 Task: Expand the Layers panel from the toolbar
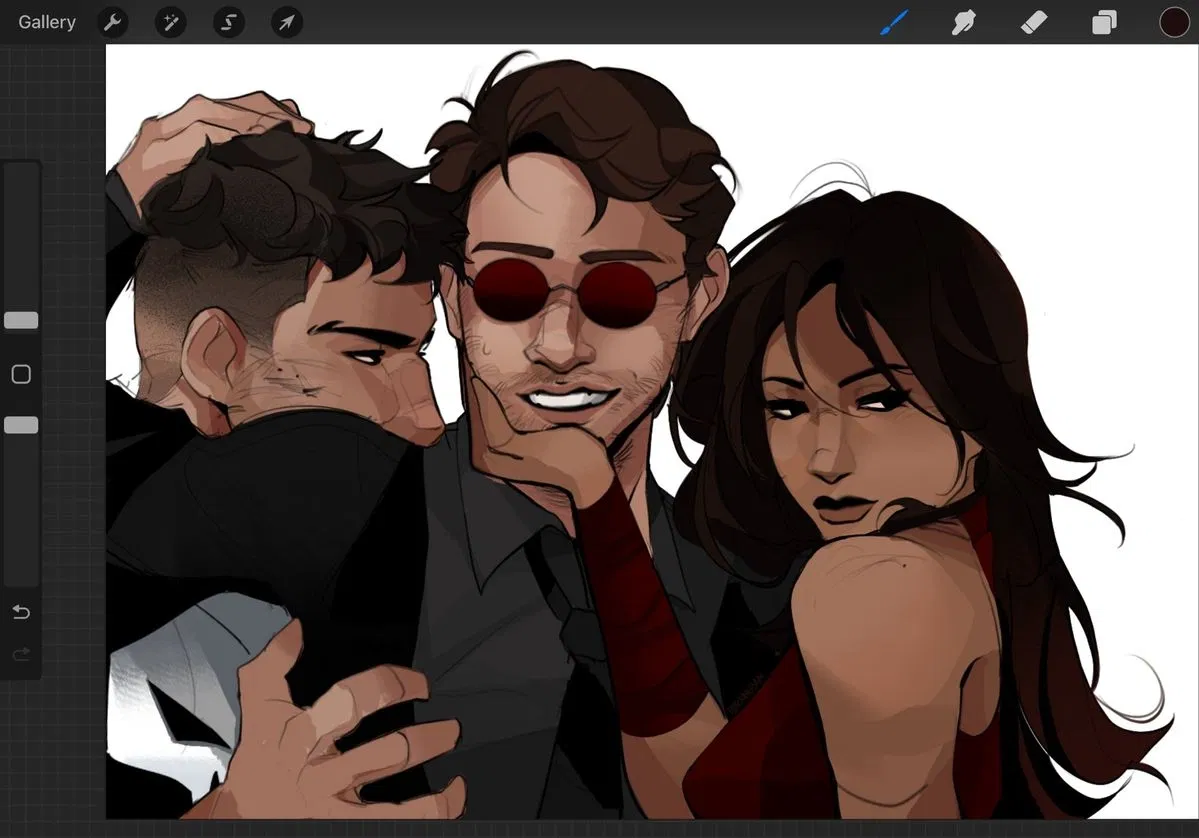(x=1104, y=22)
